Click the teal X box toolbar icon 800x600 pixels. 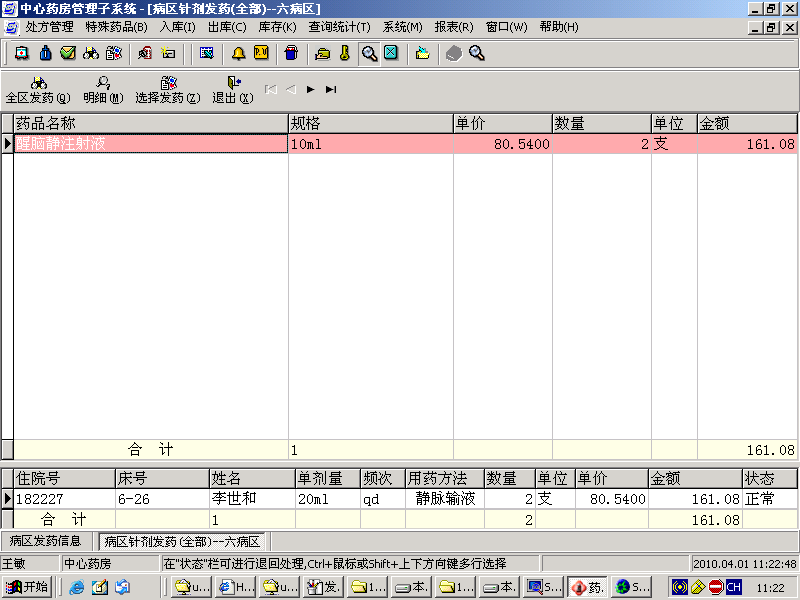[391, 53]
